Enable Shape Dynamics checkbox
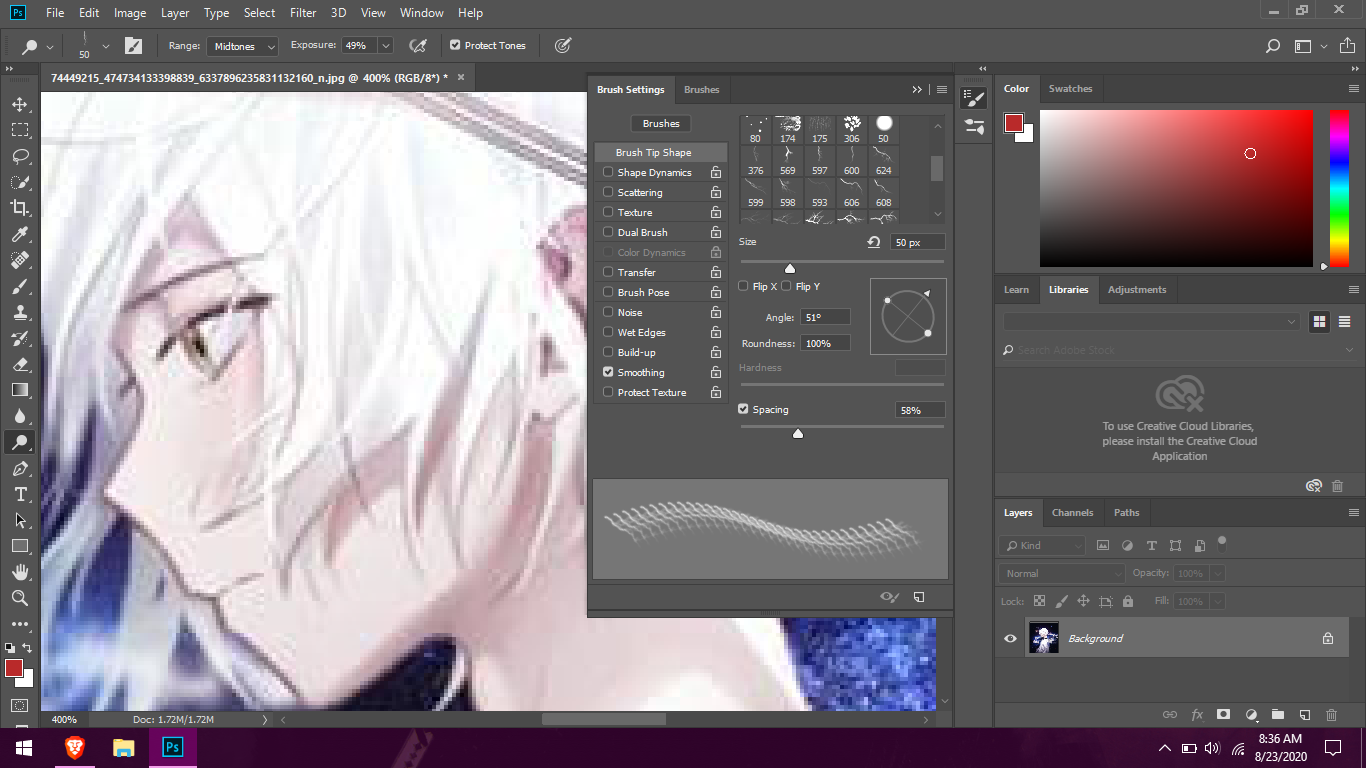 (x=608, y=172)
